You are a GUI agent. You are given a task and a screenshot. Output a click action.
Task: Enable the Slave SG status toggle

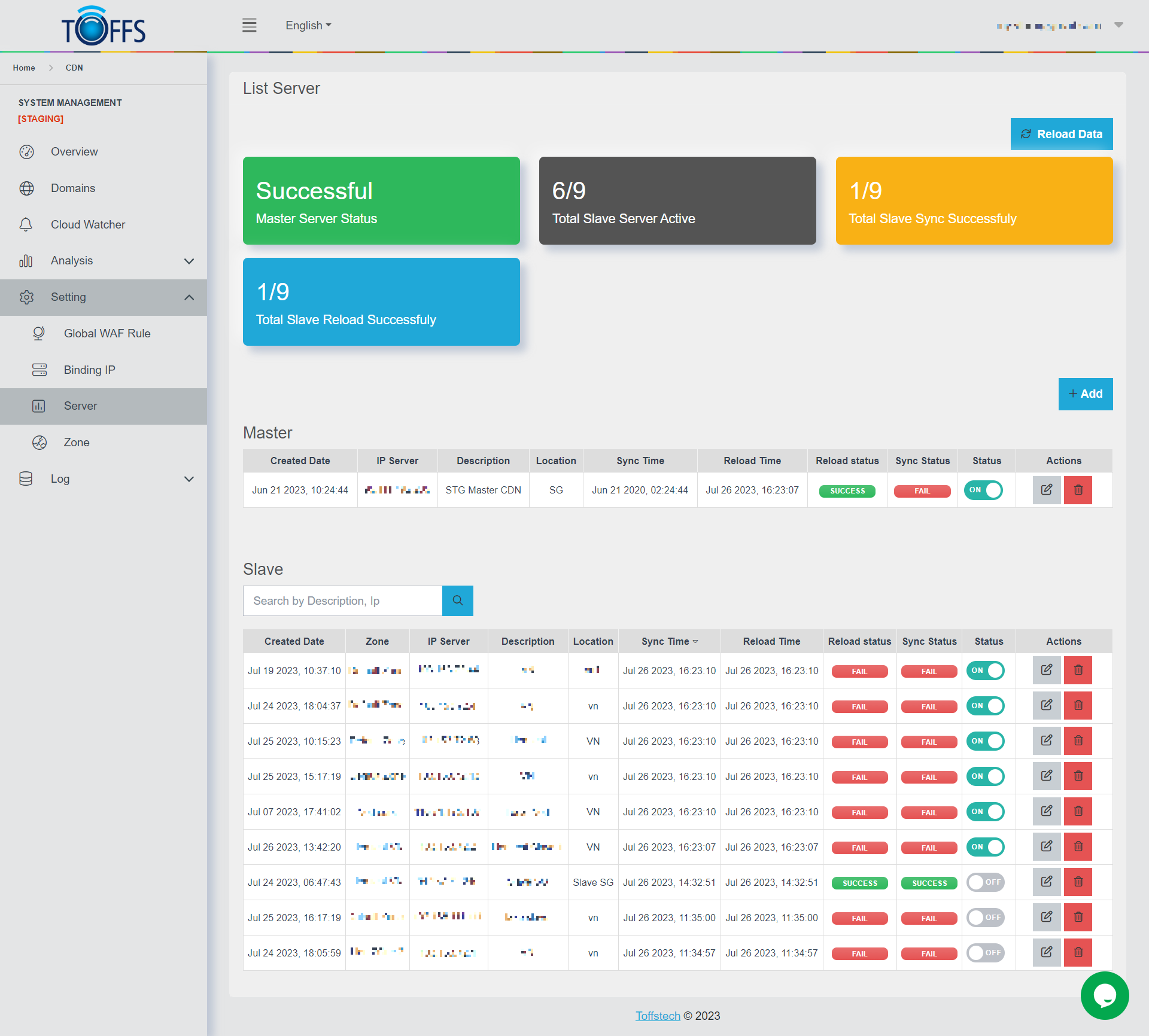[x=986, y=882]
